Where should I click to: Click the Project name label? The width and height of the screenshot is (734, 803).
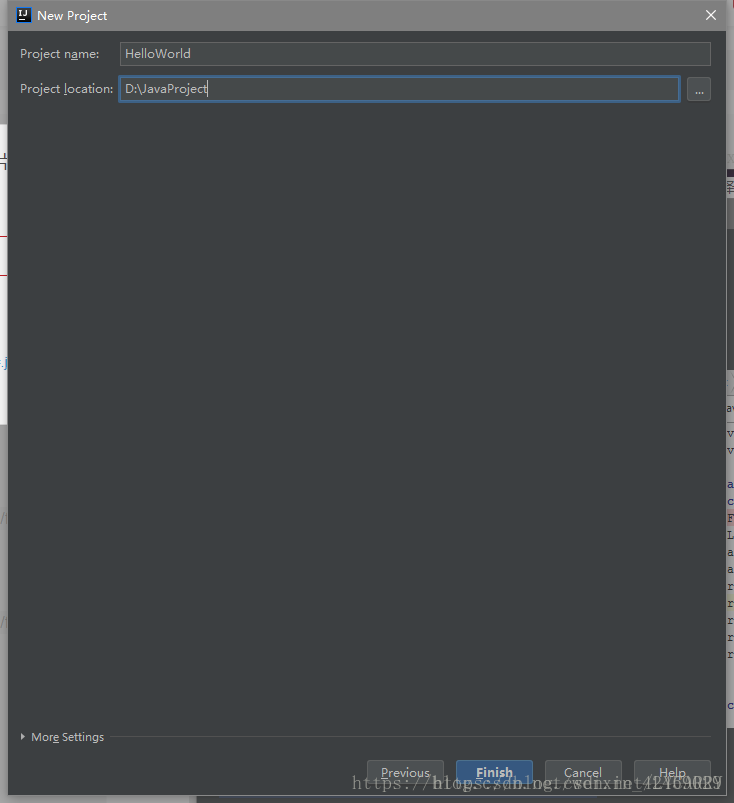point(59,54)
